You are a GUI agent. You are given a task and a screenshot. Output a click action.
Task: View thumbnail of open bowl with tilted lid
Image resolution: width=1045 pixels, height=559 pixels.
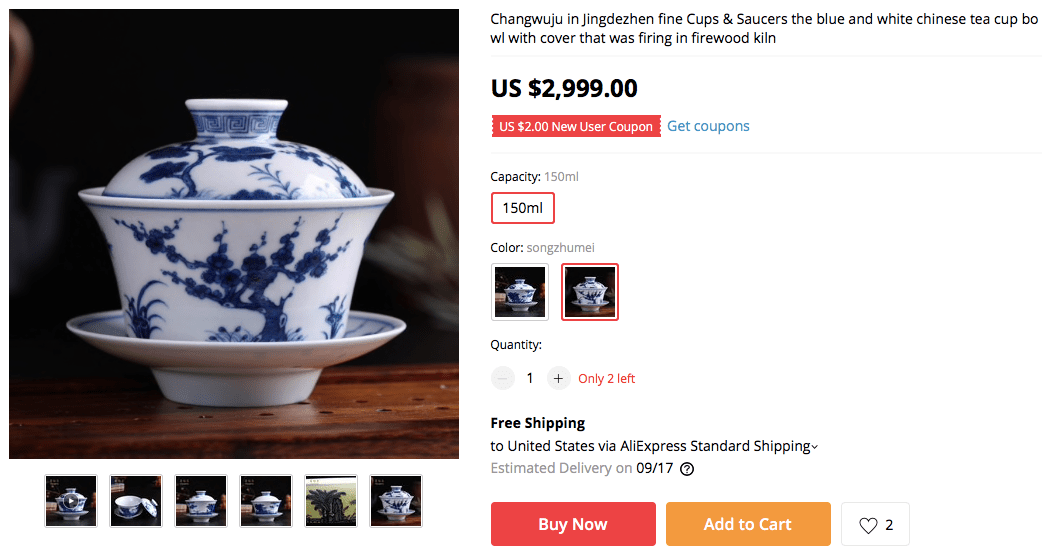click(136, 500)
